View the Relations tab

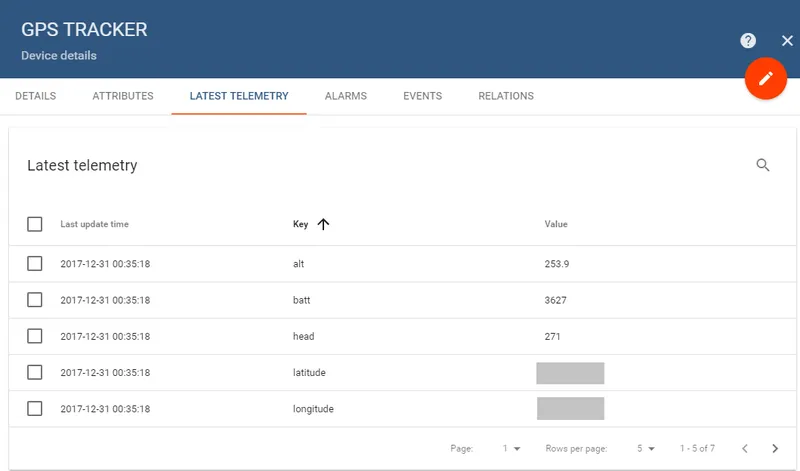click(505, 96)
